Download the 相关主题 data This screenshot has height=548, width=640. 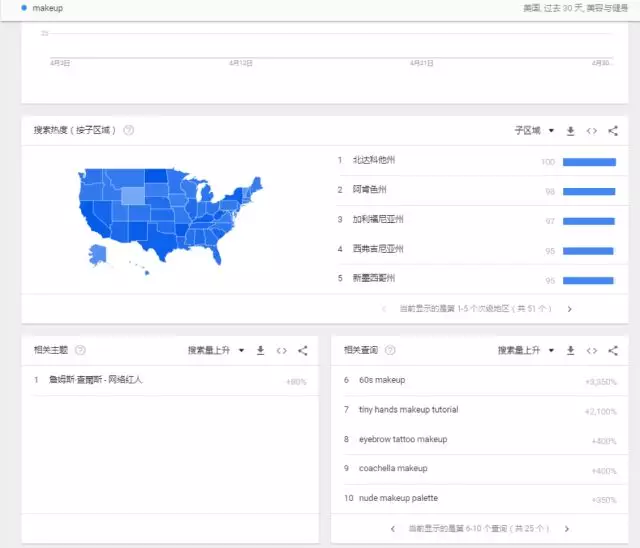click(260, 351)
